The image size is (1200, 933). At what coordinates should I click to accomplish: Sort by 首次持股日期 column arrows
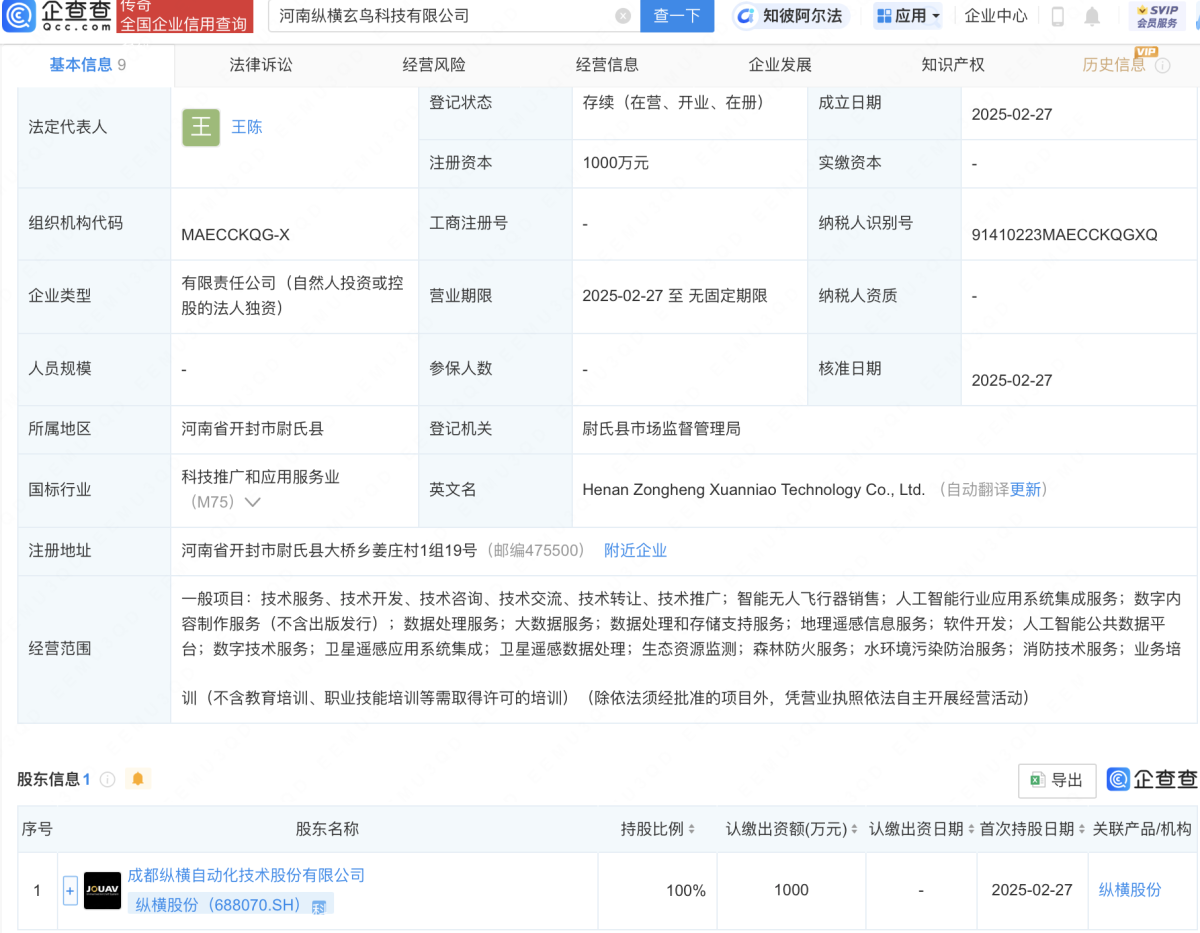pyautogui.click(x=1082, y=829)
